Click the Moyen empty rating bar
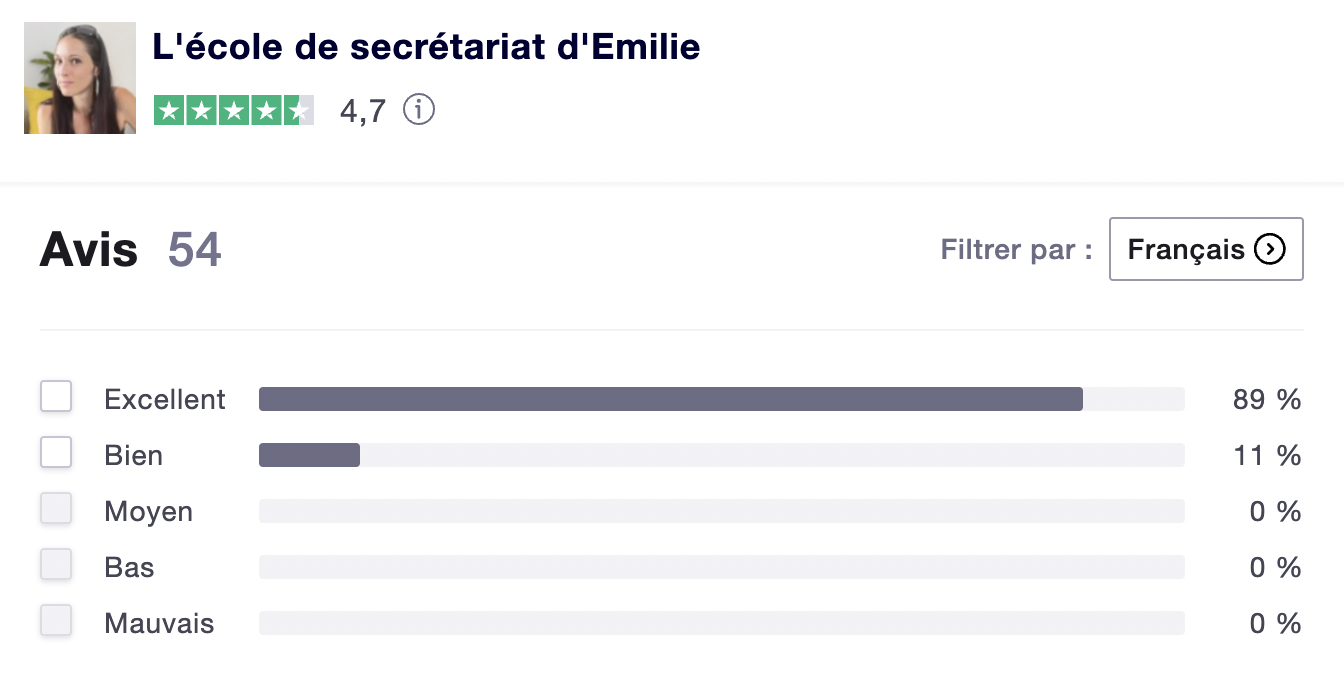The width and height of the screenshot is (1344, 682). pyautogui.click(x=721, y=511)
